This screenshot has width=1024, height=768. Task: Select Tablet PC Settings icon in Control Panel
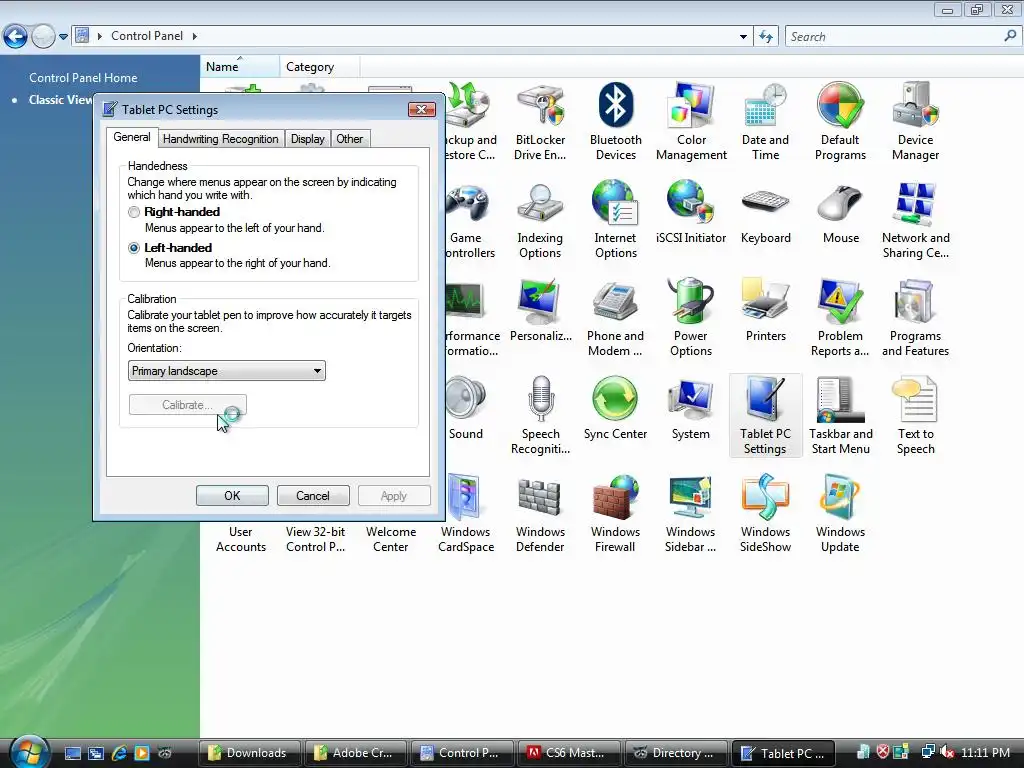point(765,416)
